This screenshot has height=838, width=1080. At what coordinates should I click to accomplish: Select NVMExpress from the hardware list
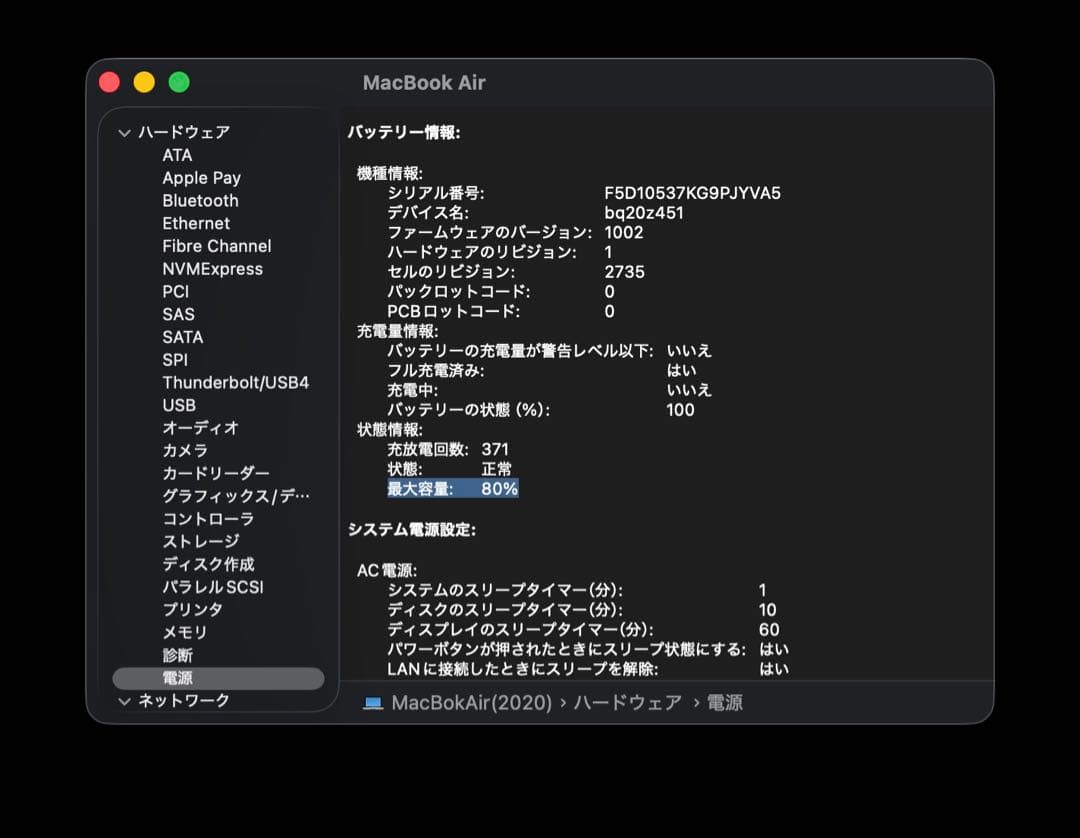click(212, 268)
